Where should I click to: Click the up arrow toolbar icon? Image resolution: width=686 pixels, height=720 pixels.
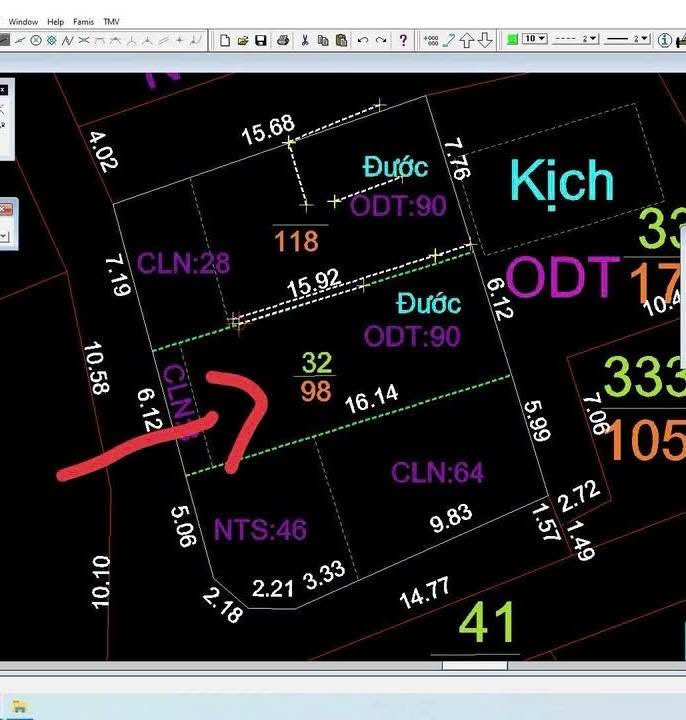(x=467, y=40)
